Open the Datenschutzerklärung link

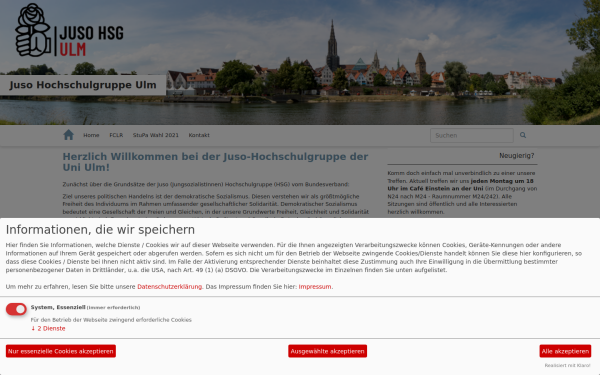pyautogui.click(x=170, y=287)
